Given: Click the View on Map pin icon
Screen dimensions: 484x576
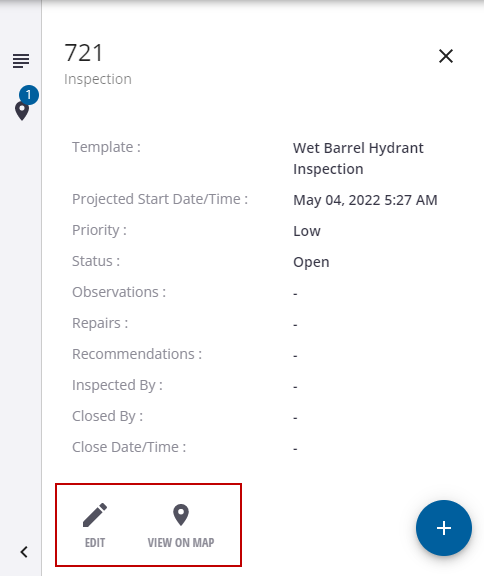Looking at the screenshot, I should [x=181, y=515].
